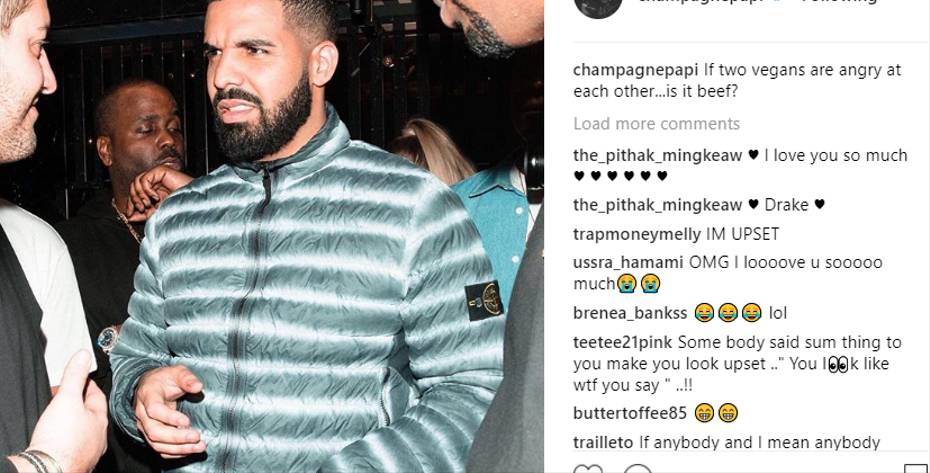Click the grinning emojis by buttertoffee85
This screenshot has height=473, width=930.
[x=716, y=413]
